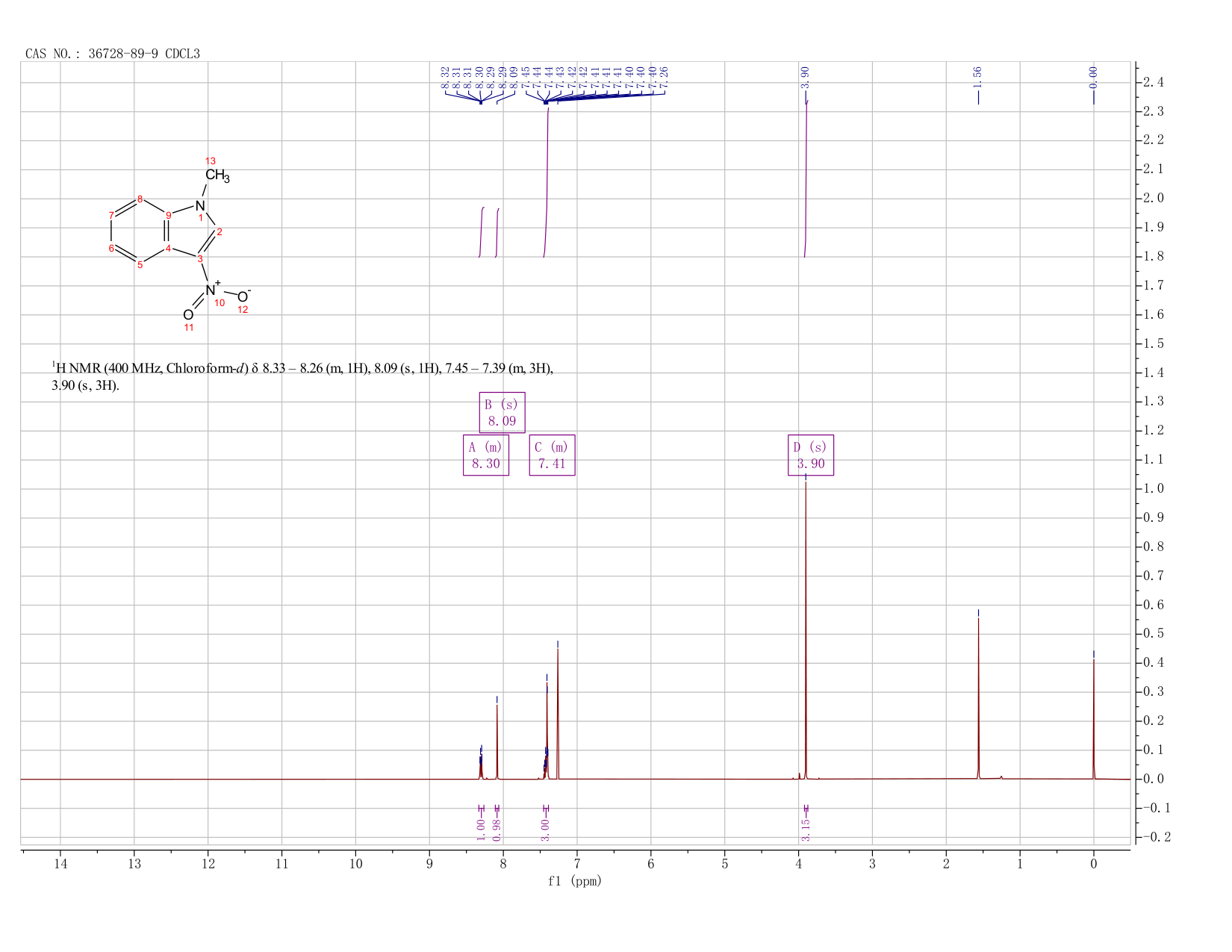Image resolution: width=1232 pixels, height=952 pixels.
Task: Click the y-axis tick label '1.0'
Action: 1154,489
